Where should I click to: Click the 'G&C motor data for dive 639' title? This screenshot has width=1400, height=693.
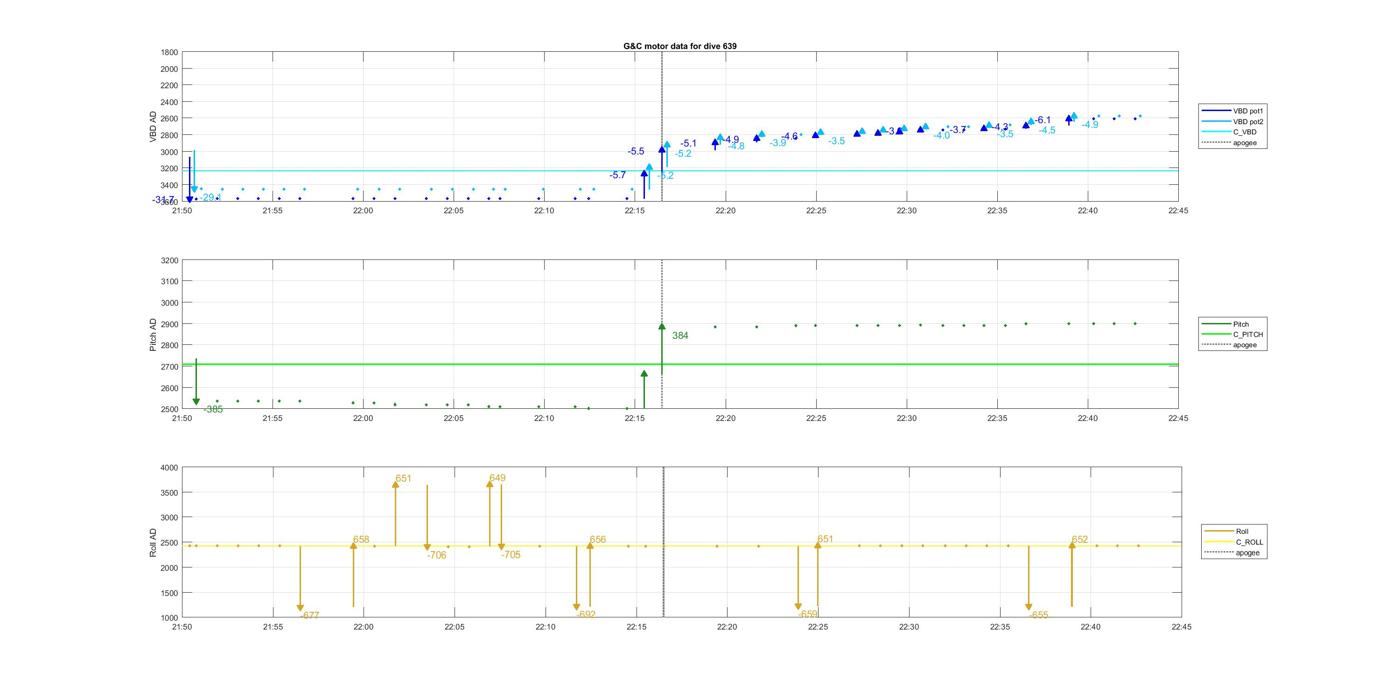click(x=680, y=46)
